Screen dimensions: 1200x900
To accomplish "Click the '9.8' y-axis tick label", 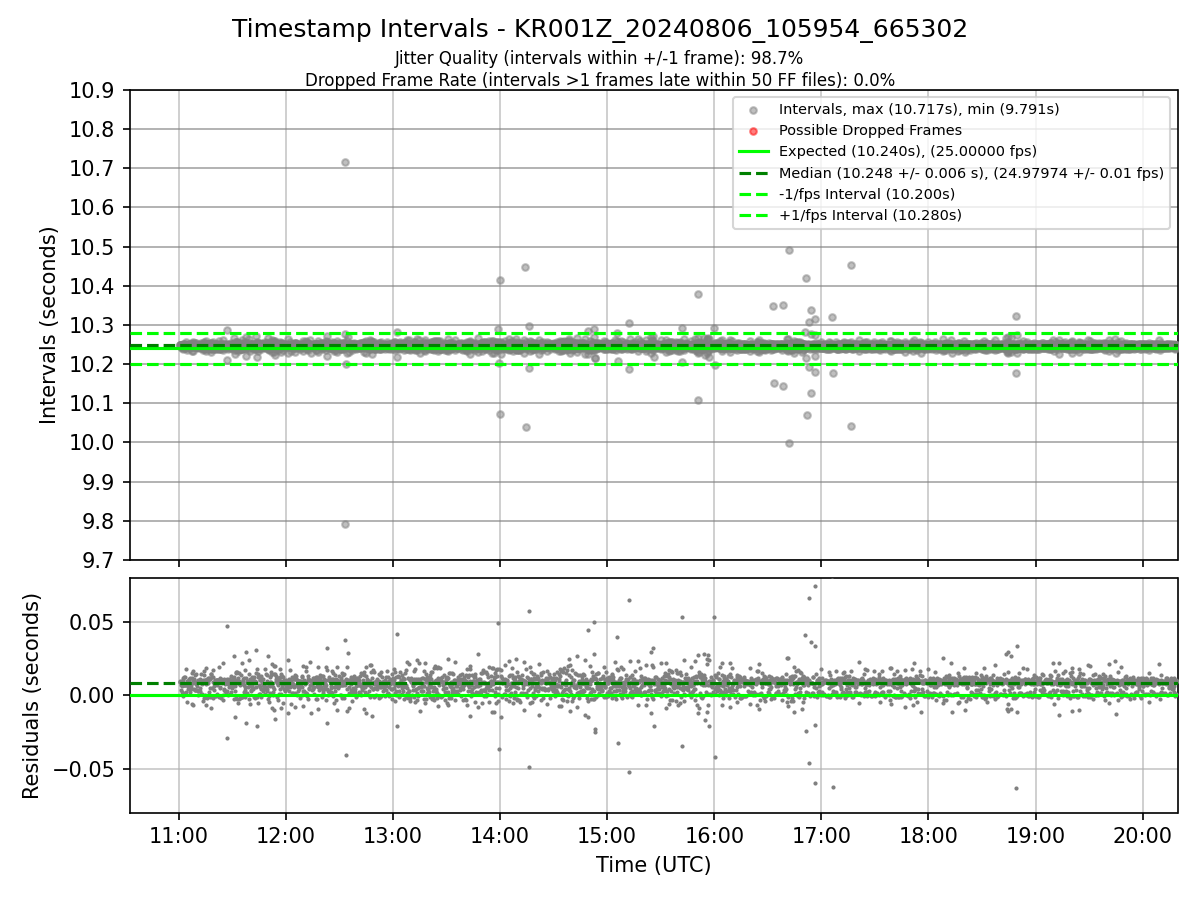I will (100, 521).
